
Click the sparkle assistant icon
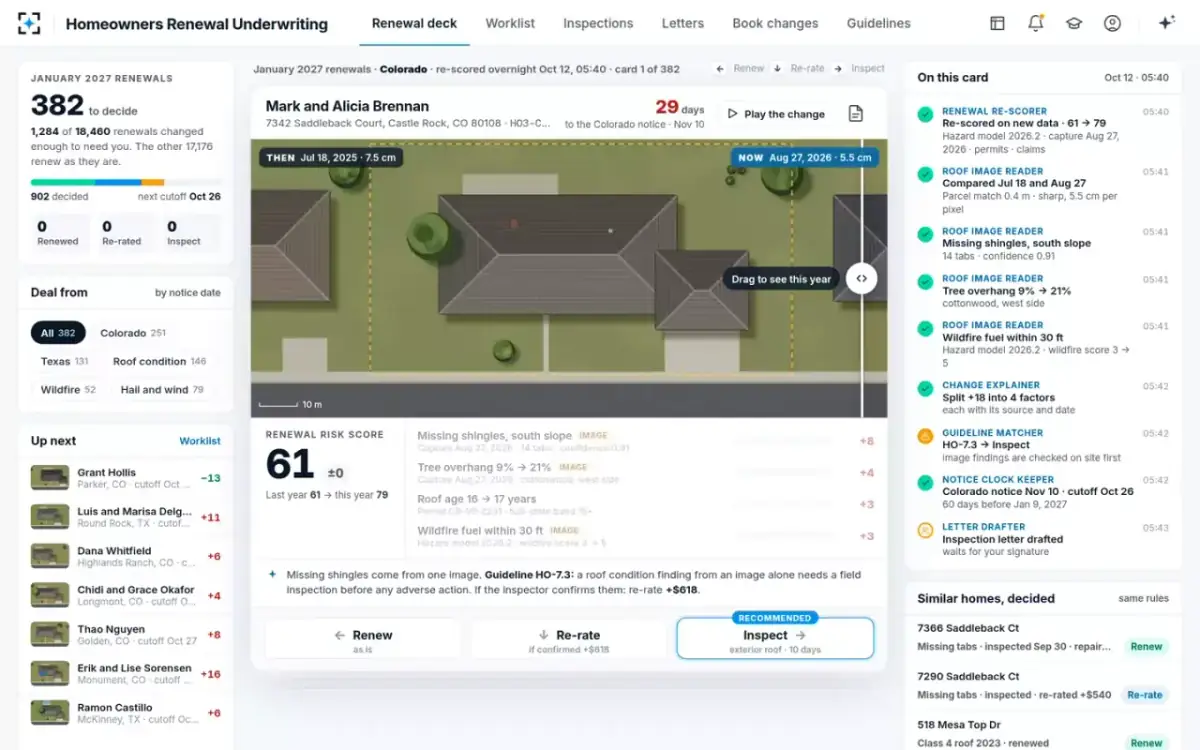click(x=1166, y=23)
